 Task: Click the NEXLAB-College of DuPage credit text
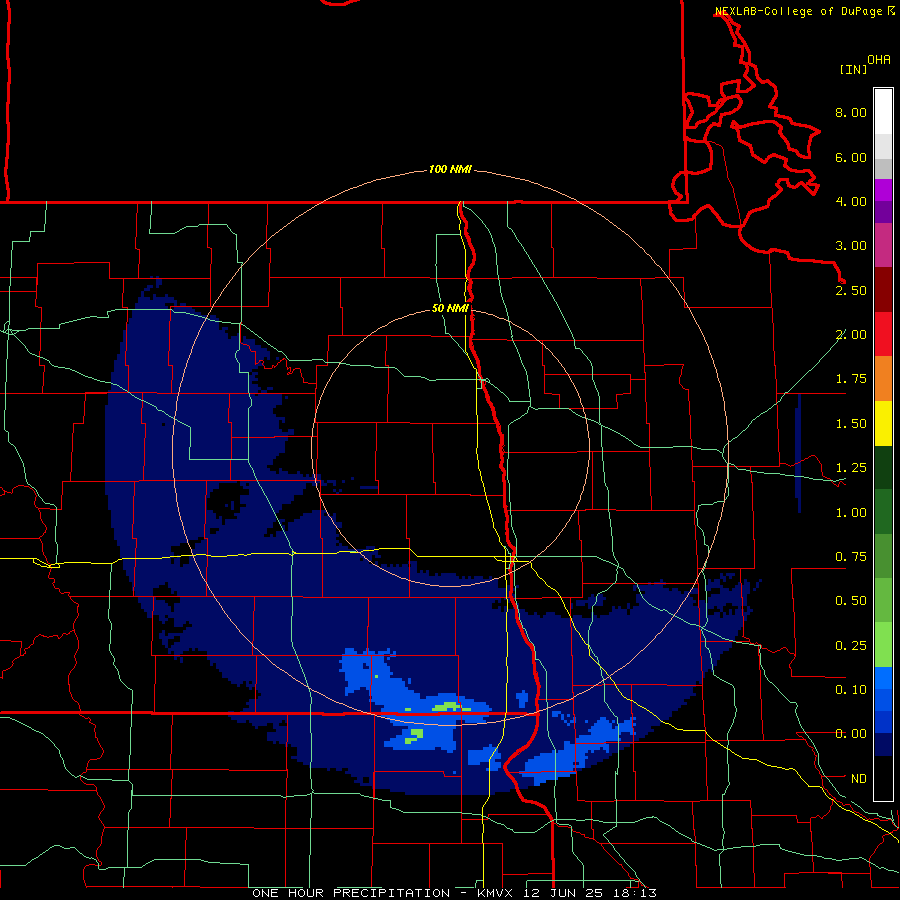pos(804,11)
